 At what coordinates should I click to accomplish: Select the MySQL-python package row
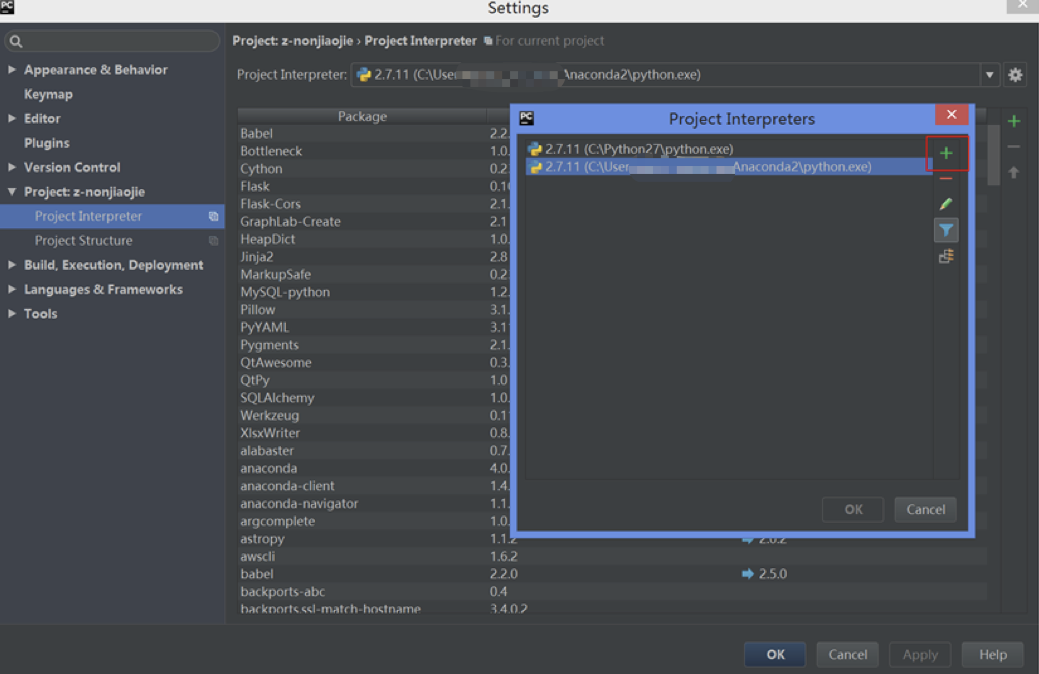pos(374,292)
